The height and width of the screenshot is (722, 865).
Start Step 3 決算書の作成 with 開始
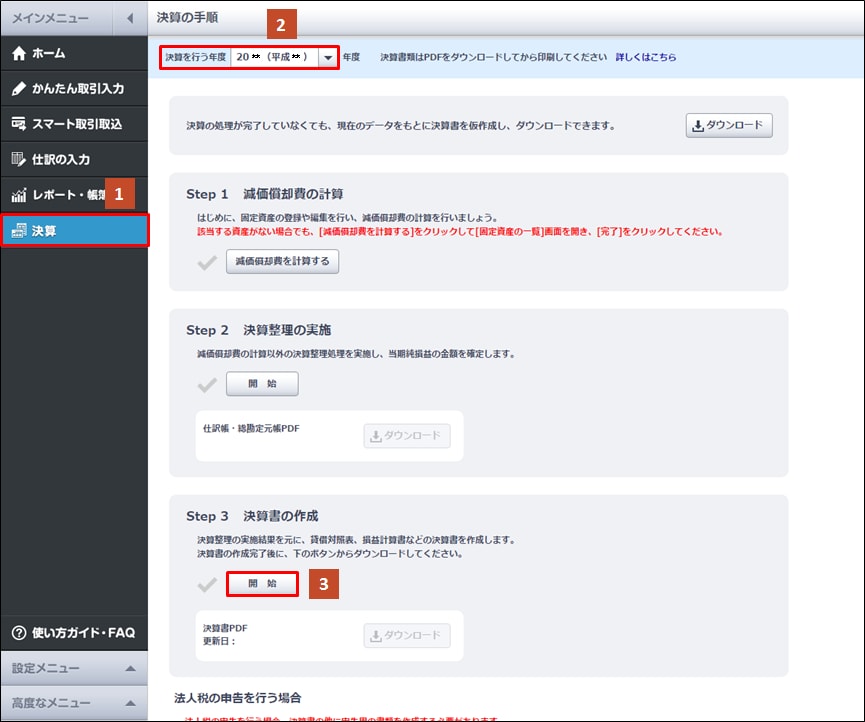click(262, 583)
